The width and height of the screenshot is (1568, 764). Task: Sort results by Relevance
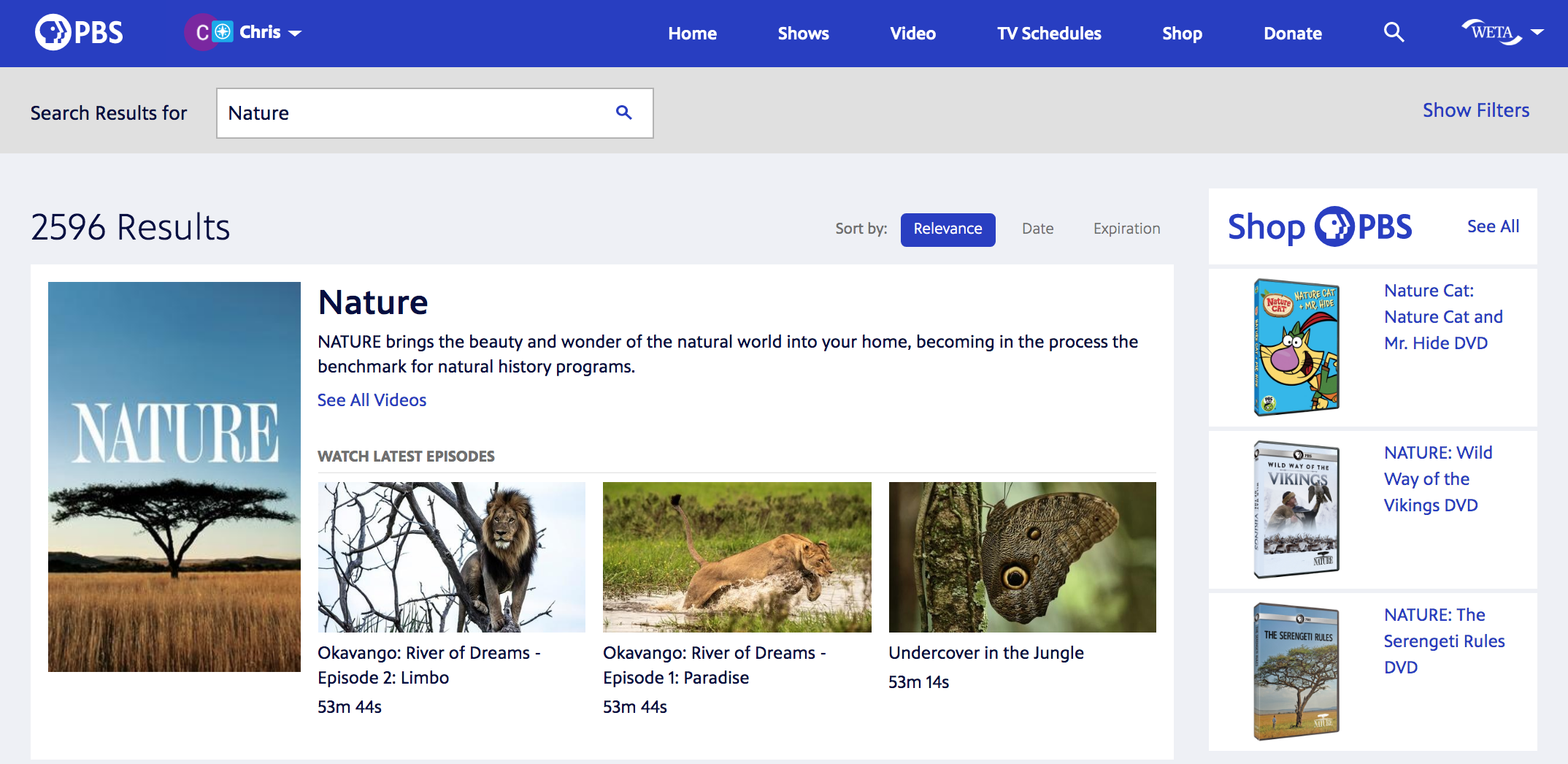[947, 229]
